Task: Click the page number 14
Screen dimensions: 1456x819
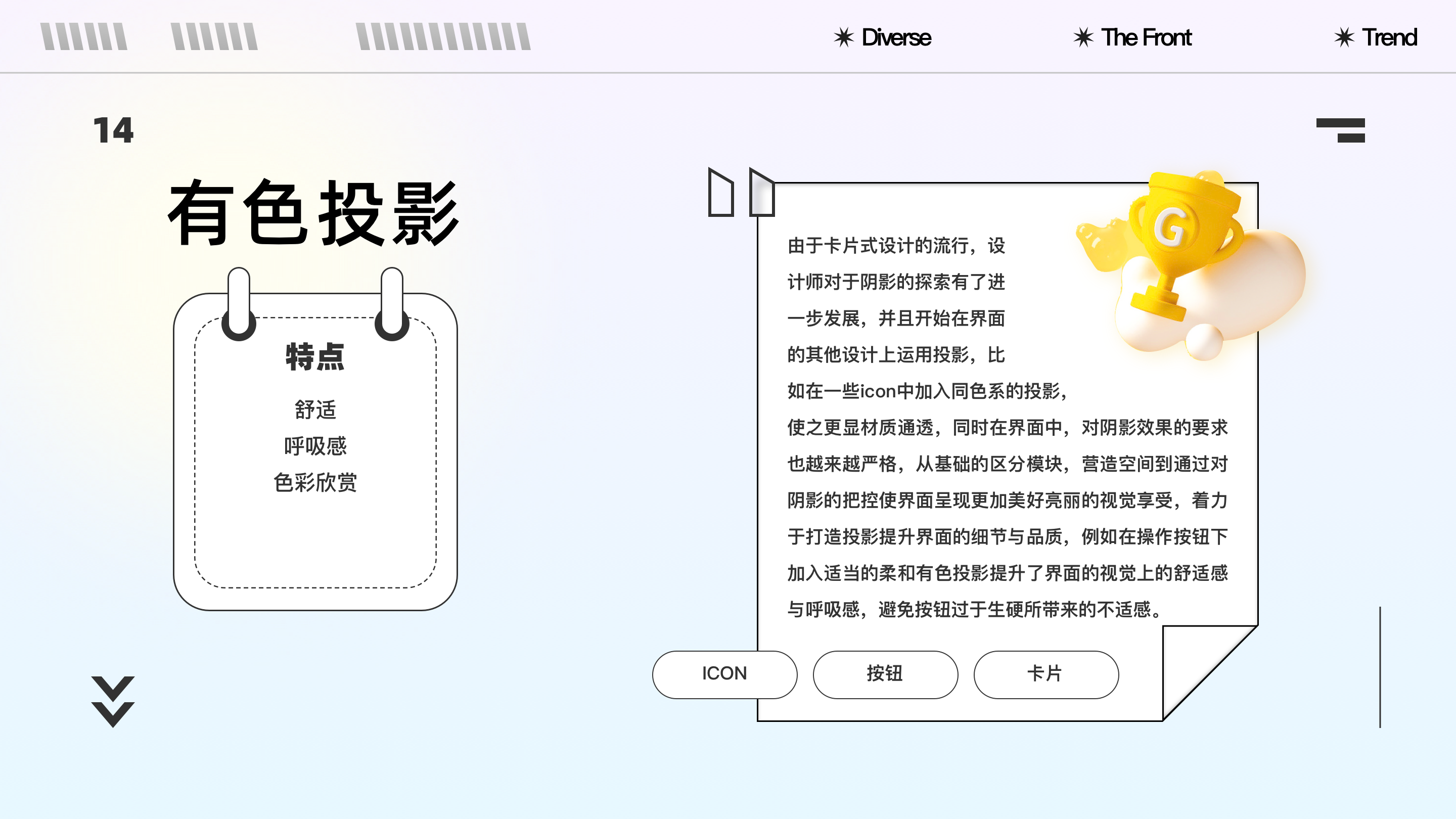Action: [113, 130]
